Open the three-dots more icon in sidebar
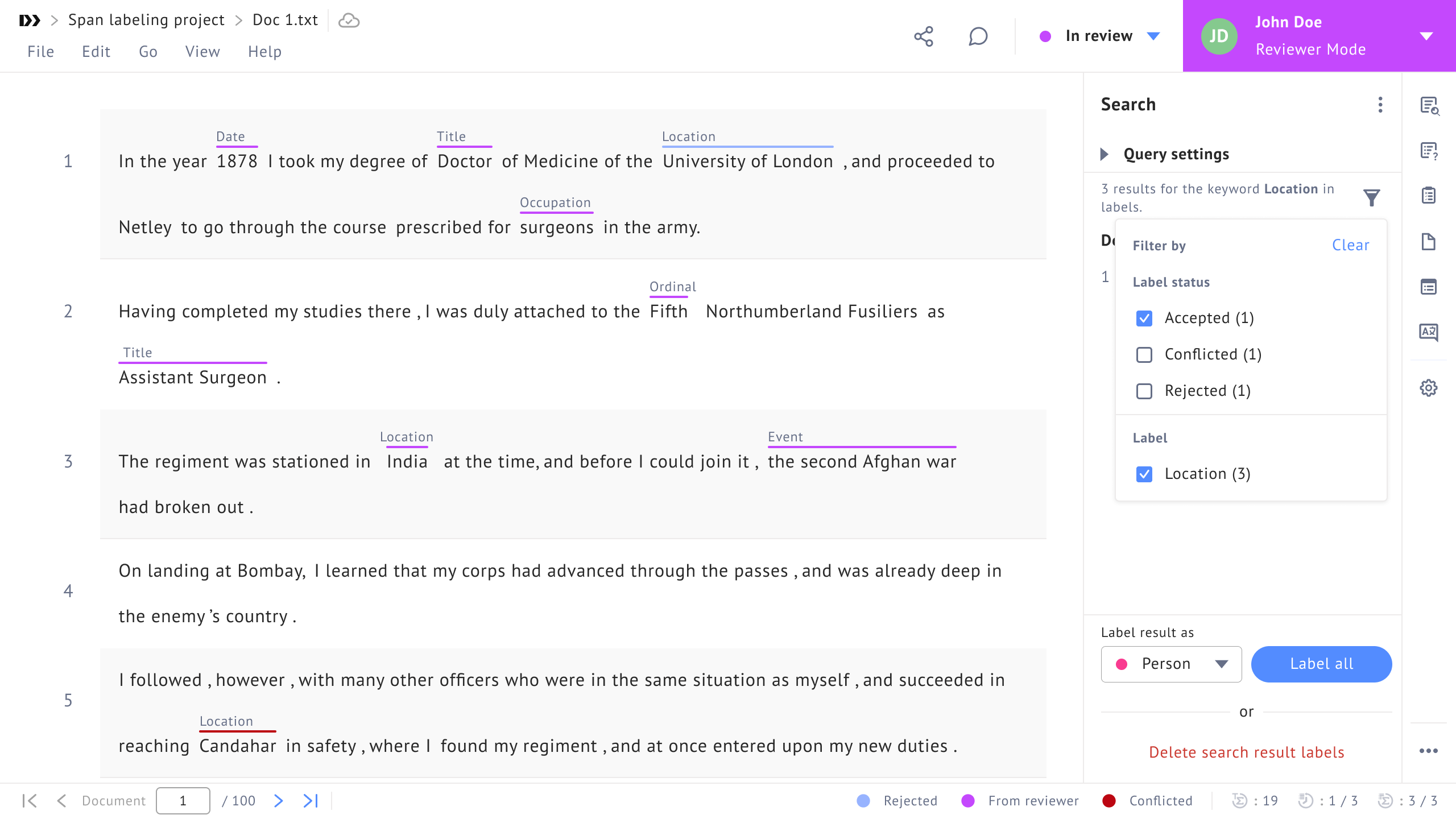The width and height of the screenshot is (1456, 819). coord(1428,751)
